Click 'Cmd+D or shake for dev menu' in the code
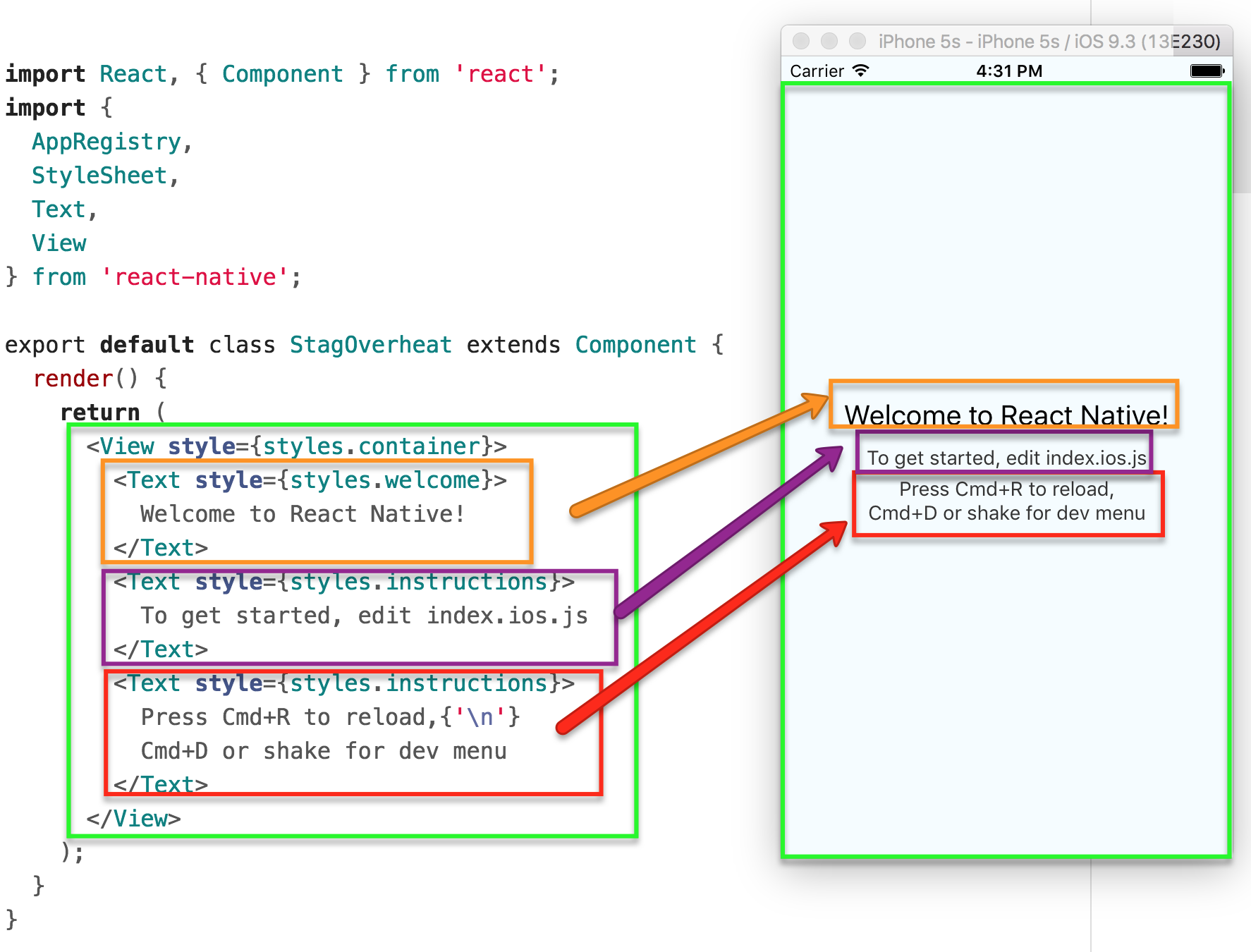 (x=324, y=751)
